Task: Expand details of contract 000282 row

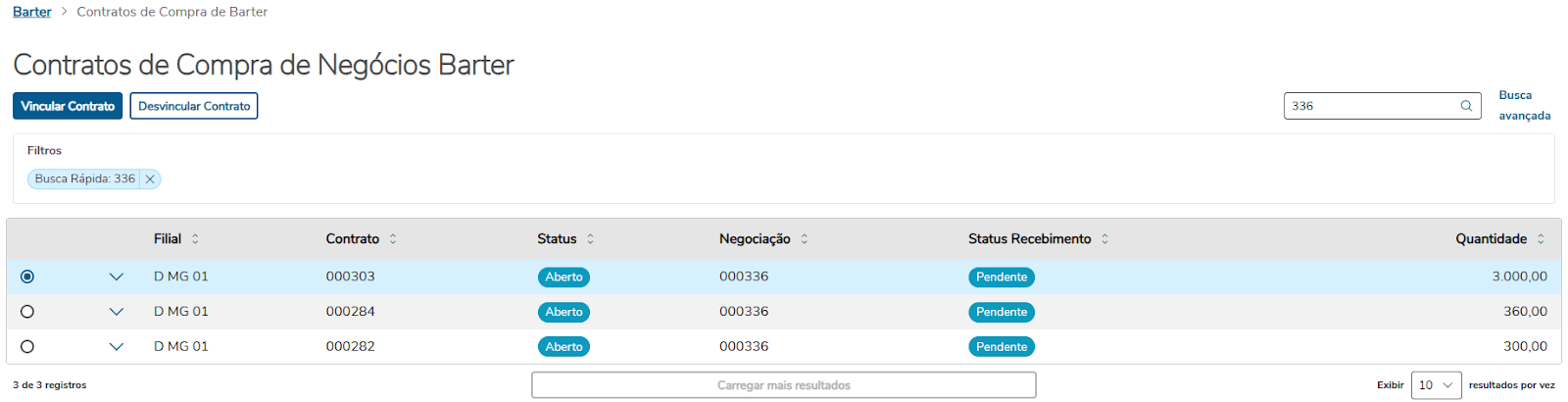Action: (x=117, y=346)
